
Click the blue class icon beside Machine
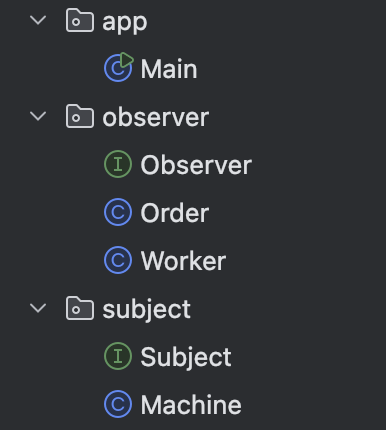[118, 404]
